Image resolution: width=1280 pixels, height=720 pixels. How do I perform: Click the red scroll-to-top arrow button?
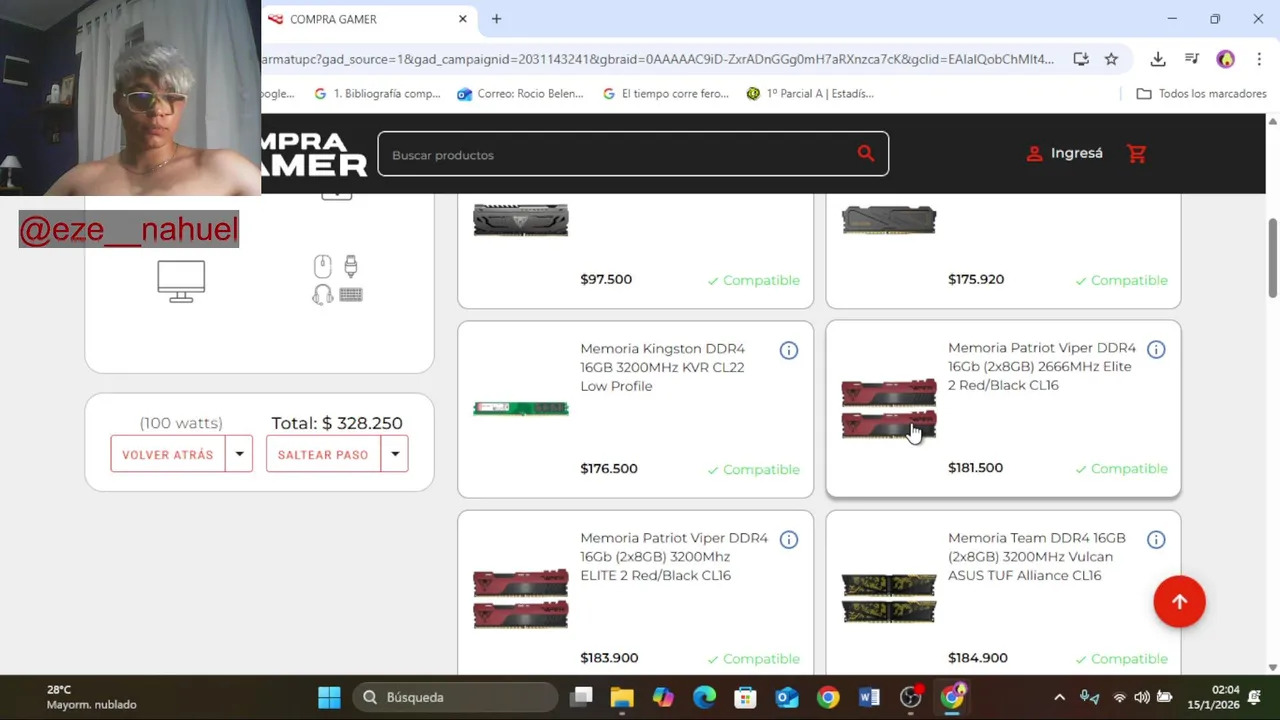[x=1179, y=601]
